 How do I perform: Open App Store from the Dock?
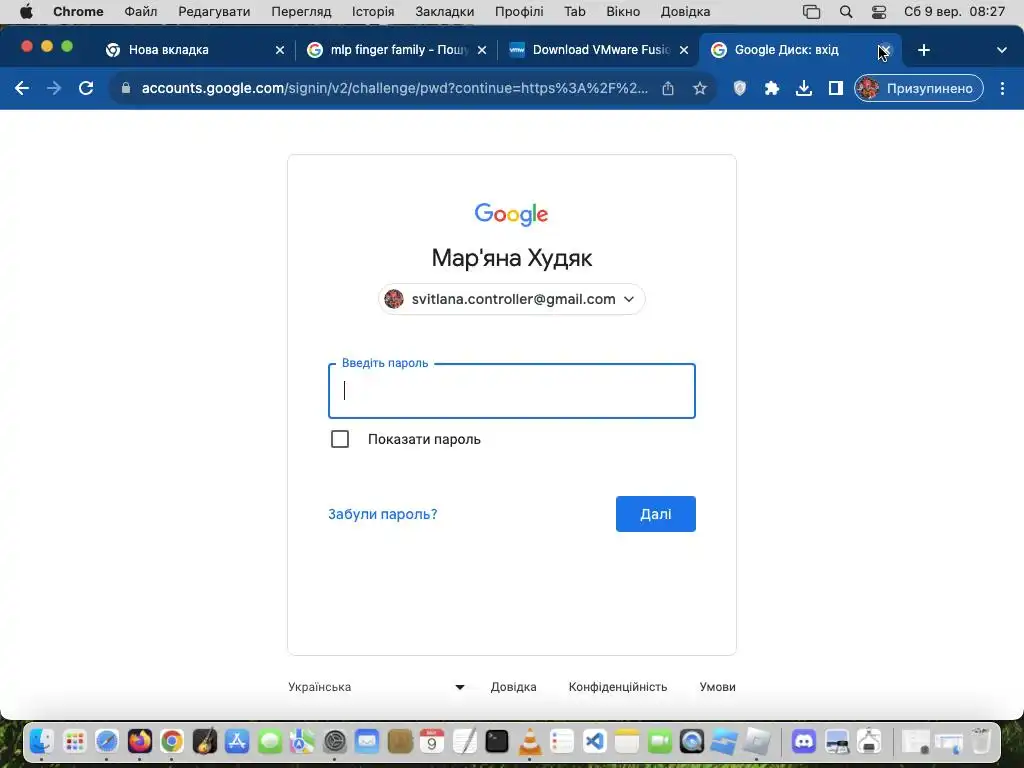click(x=236, y=742)
